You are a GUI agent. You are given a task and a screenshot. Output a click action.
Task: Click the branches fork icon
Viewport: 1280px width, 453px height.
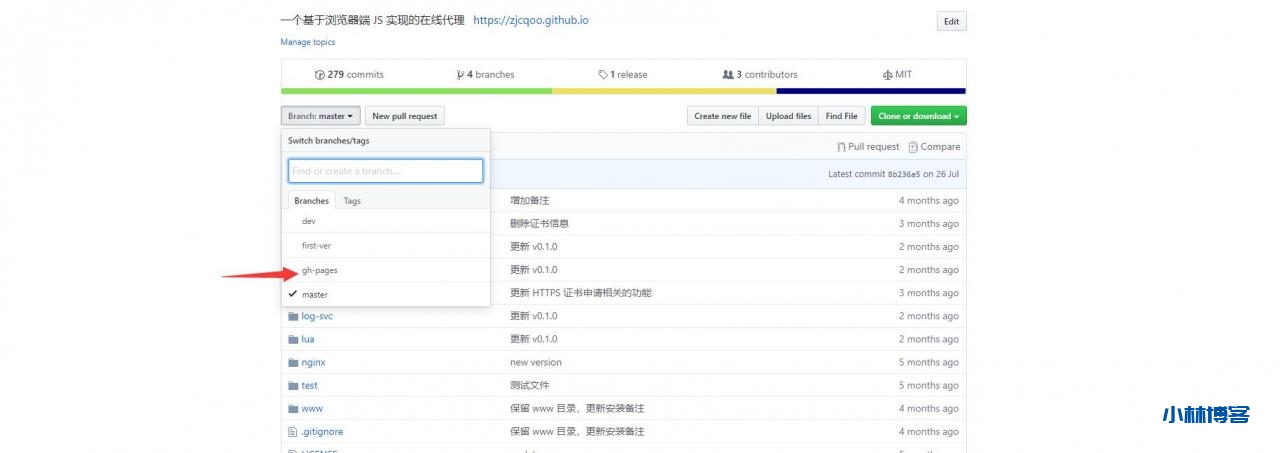[x=460, y=75]
